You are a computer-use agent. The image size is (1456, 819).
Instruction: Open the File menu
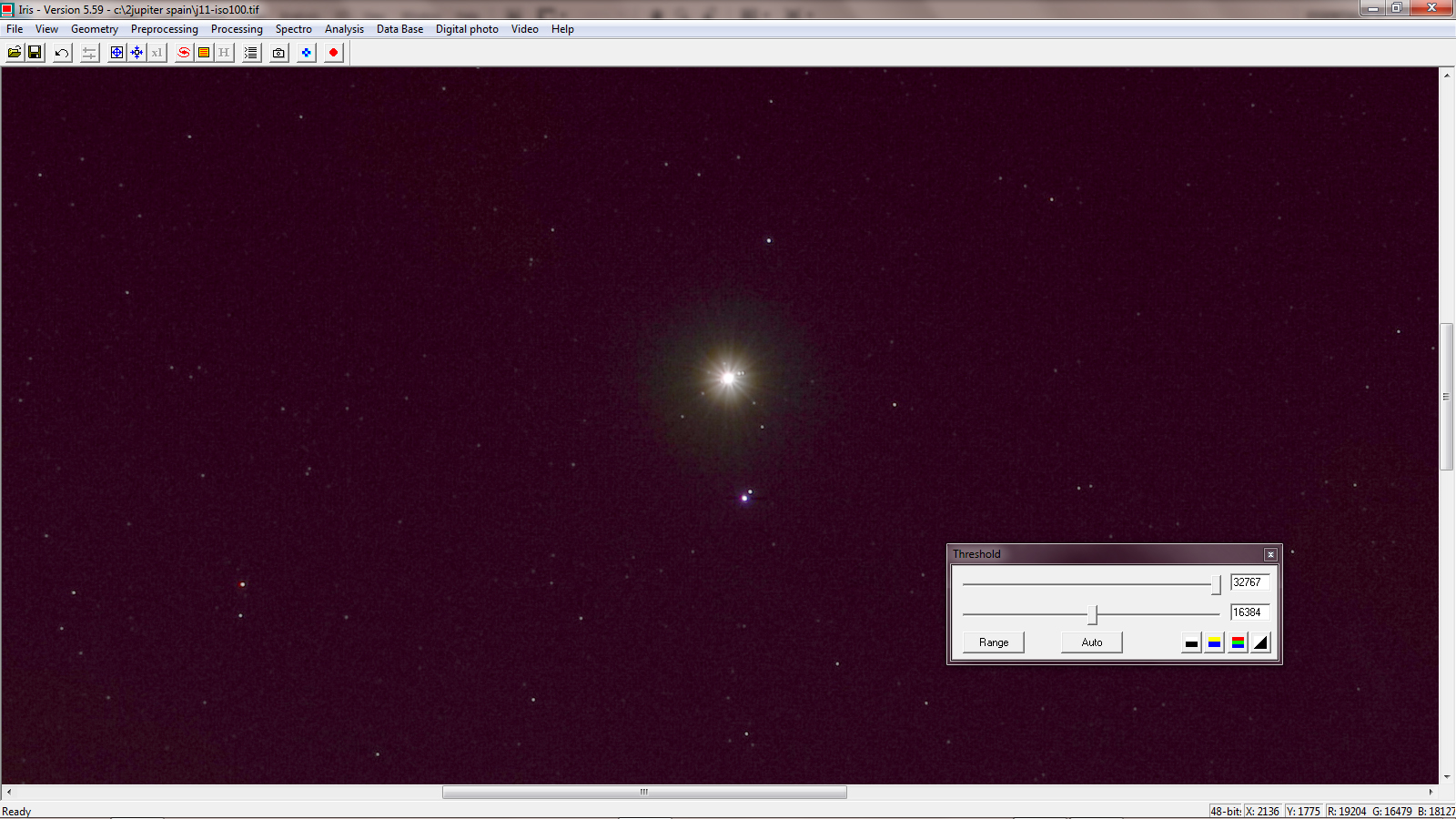click(x=15, y=29)
